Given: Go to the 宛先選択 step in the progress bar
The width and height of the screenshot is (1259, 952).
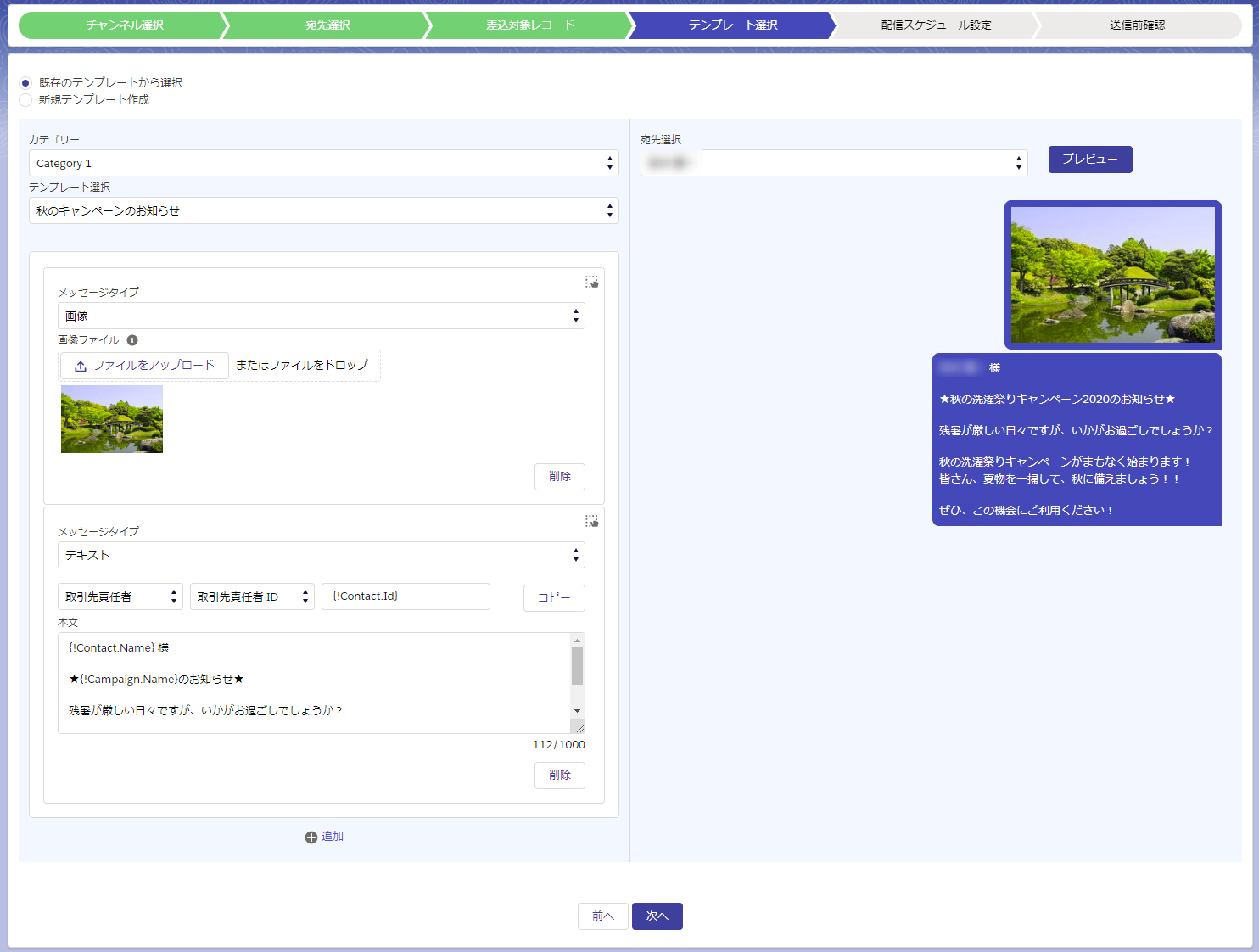Looking at the screenshot, I should pos(327,25).
